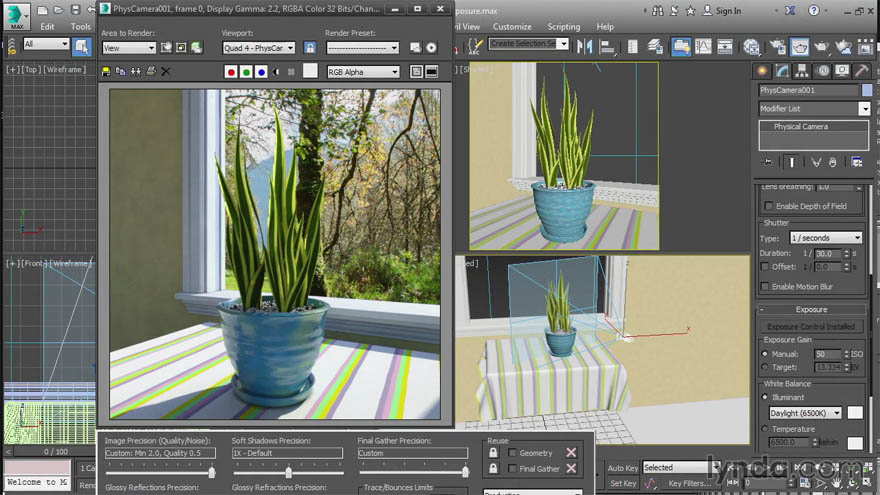Click the white color swatch in render toolbar
The width and height of the screenshot is (880, 495).
[x=310, y=71]
